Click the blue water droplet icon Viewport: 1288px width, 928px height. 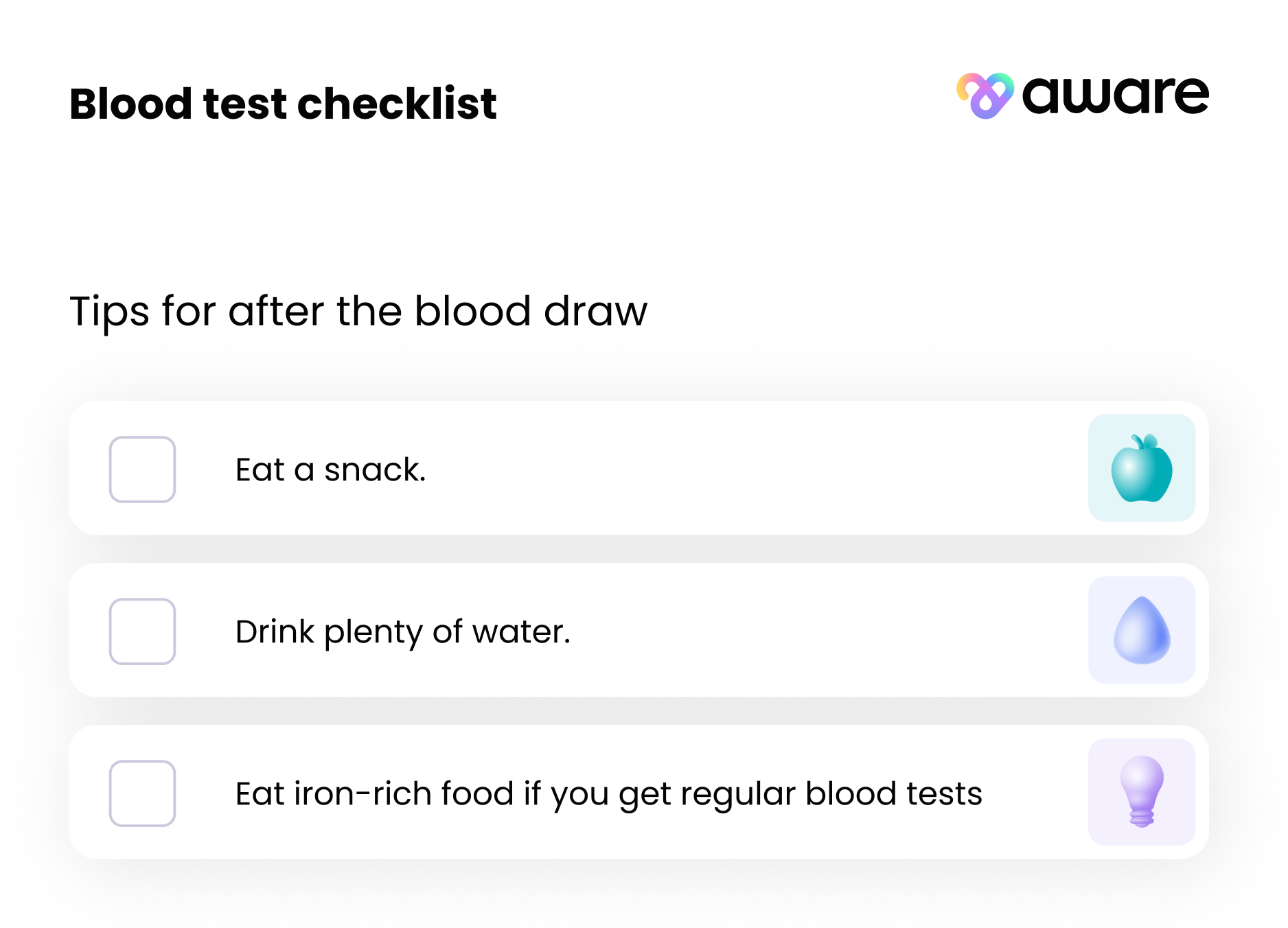[x=1141, y=631]
